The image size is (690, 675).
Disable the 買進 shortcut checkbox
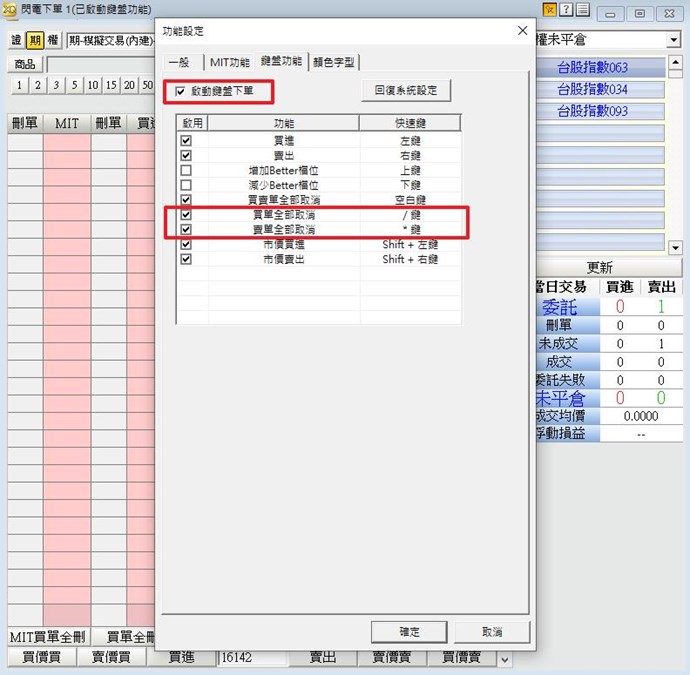186,142
